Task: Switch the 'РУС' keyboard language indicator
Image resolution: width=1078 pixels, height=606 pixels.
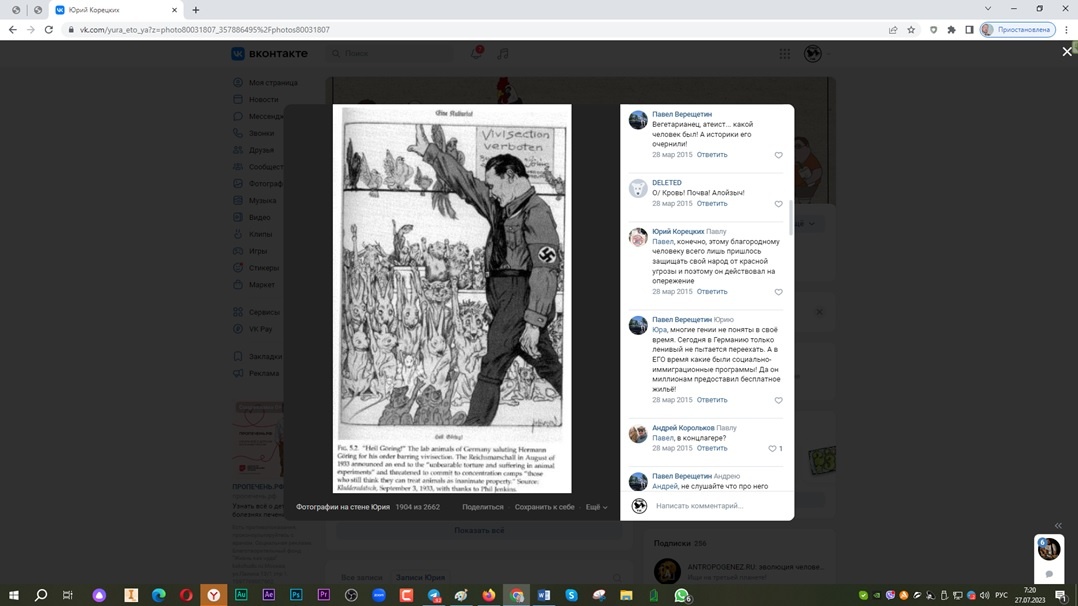Action: (1001, 595)
